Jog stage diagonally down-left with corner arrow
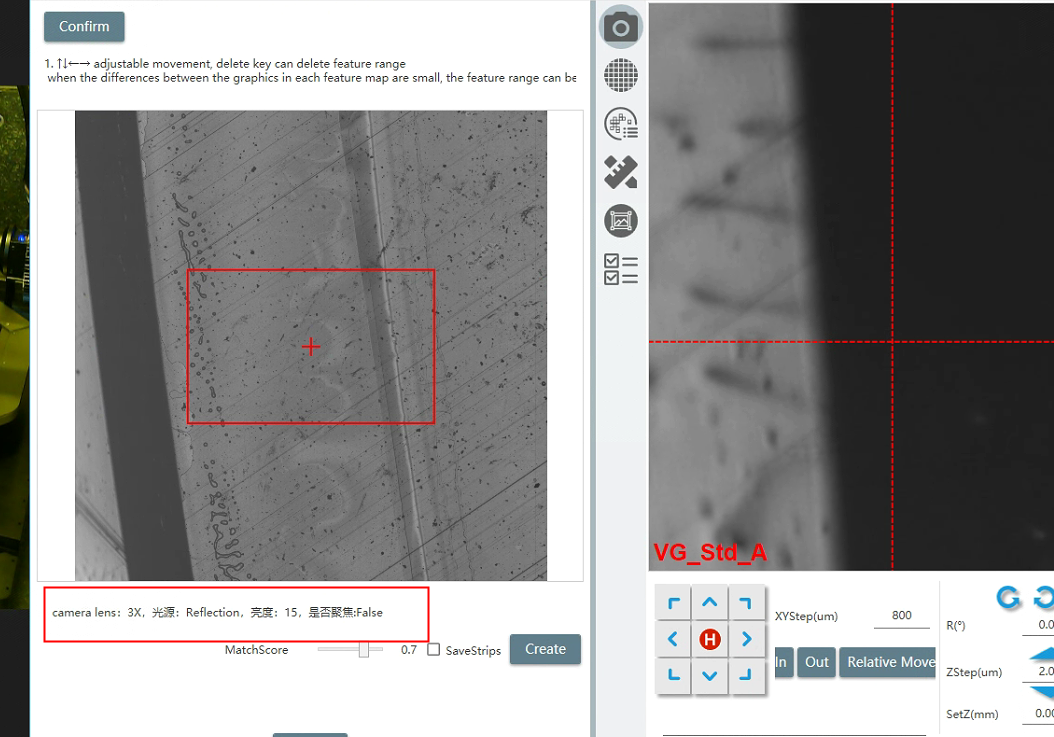The width and height of the screenshot is (1054, 737). [674, 675]
